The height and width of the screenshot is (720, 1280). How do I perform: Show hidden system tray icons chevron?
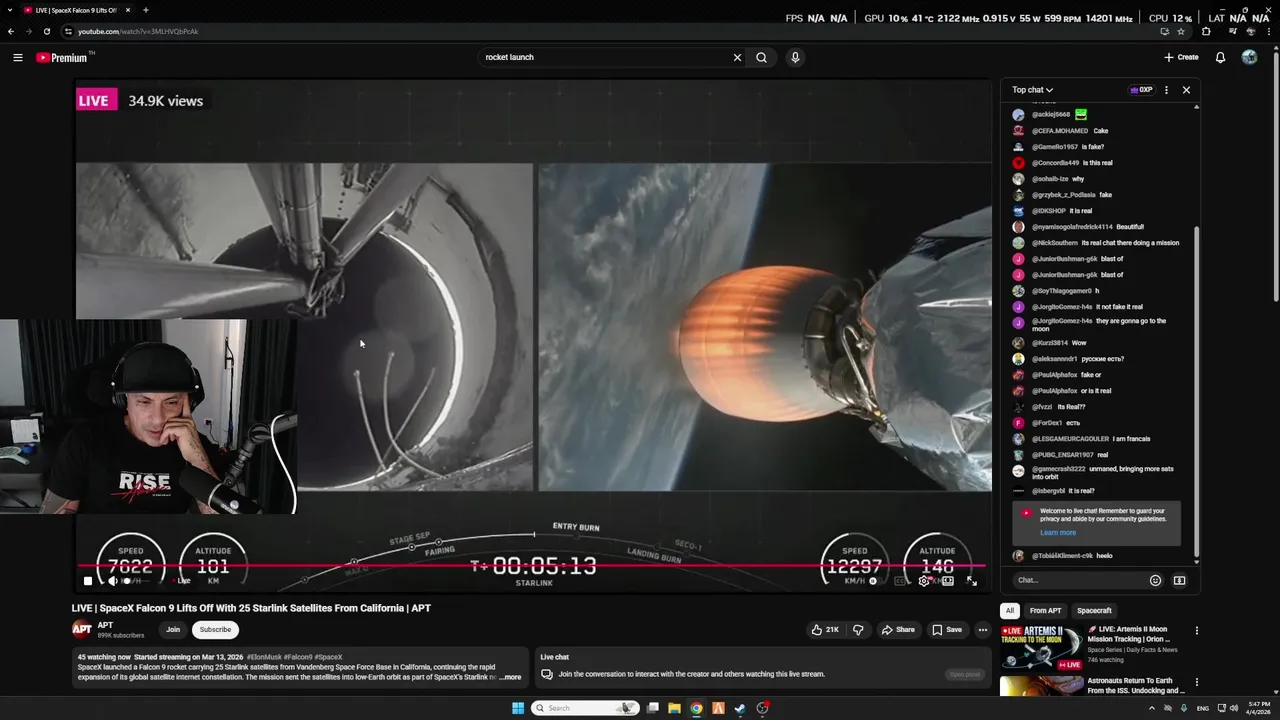tap(1151, 708)
